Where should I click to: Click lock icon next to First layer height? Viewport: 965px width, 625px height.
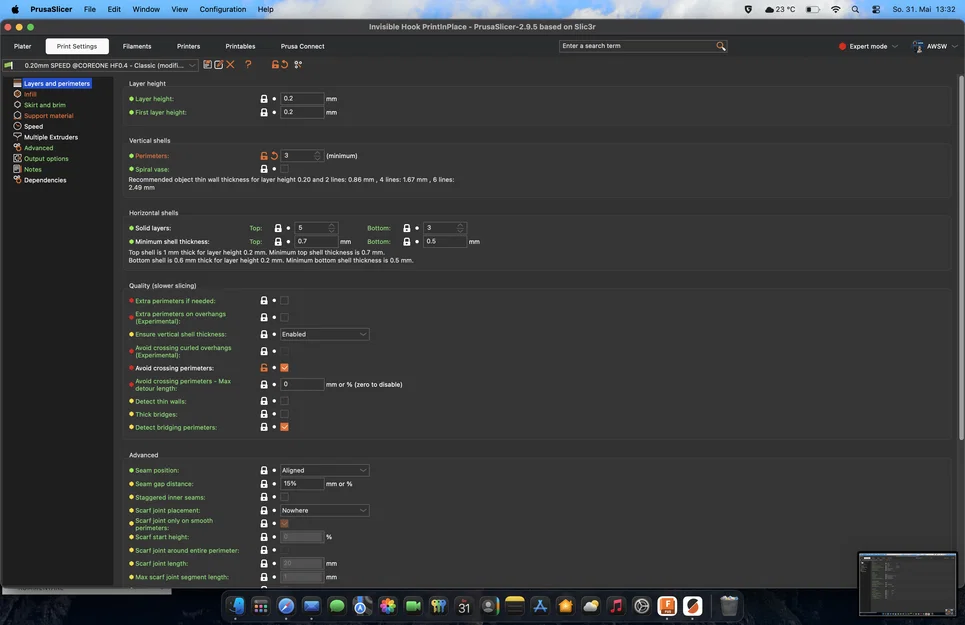[x=264, y=112]
